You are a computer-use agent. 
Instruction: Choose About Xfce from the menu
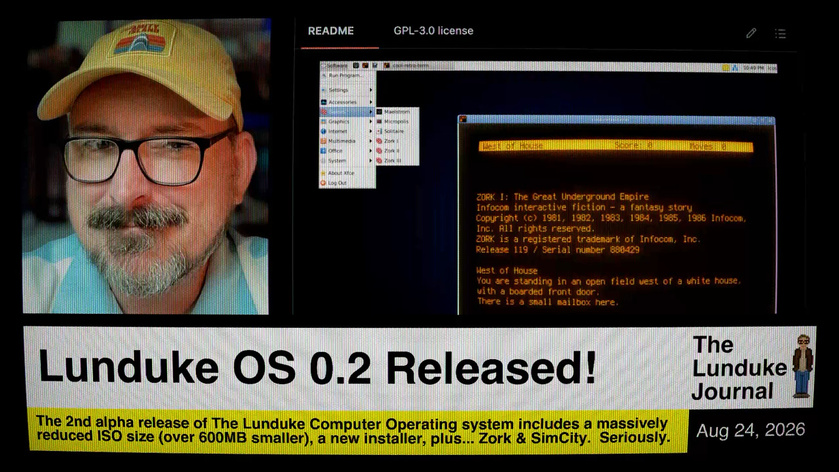[x=347, y=173]
